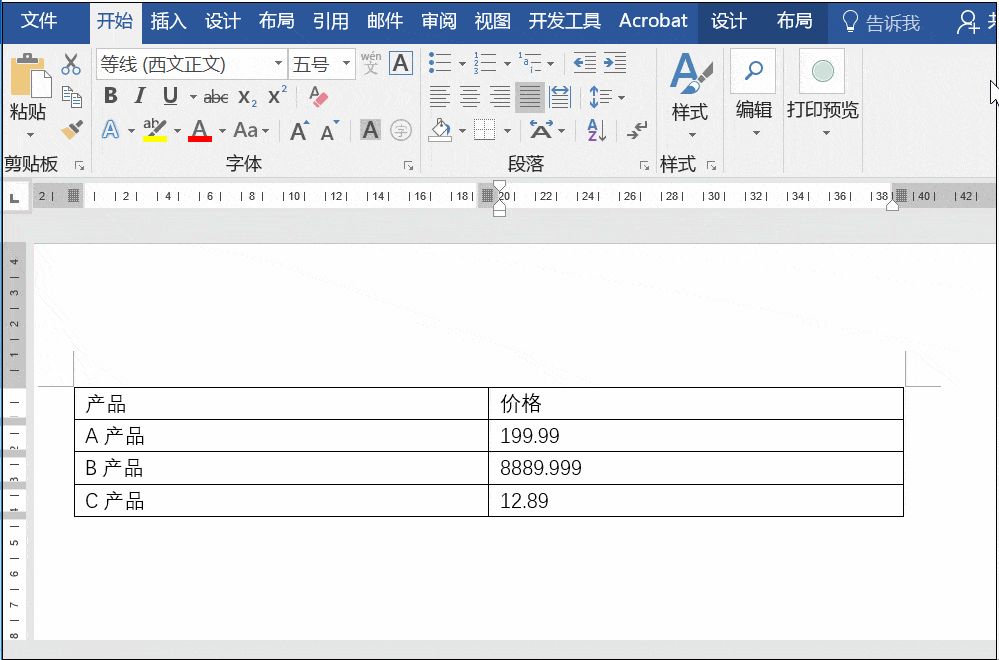Open line spacing options
This screenshot has width=999, height=660.
tap(605, 97)
